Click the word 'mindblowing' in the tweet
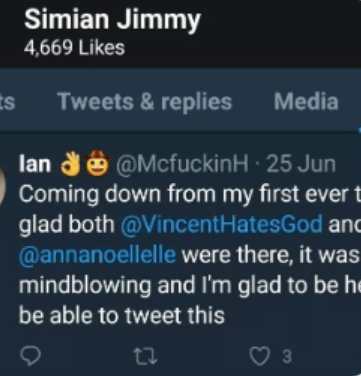This screenshot has height=376, width=361. point(85,285)
